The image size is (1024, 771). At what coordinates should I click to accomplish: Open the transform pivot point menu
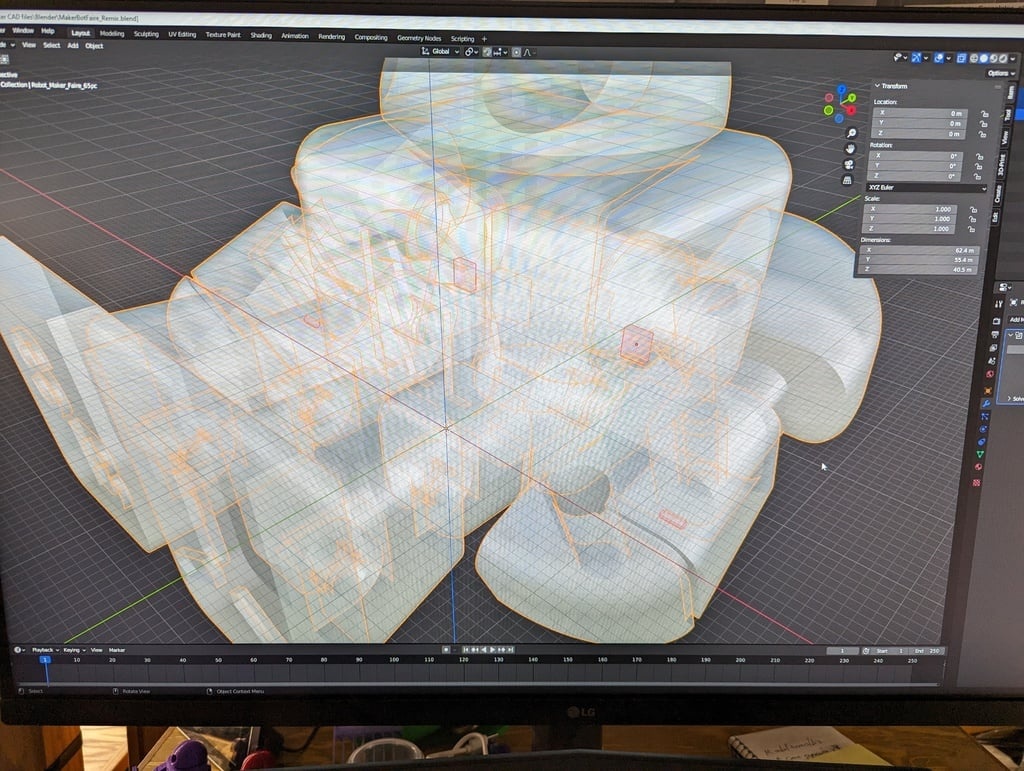[471, 52]
